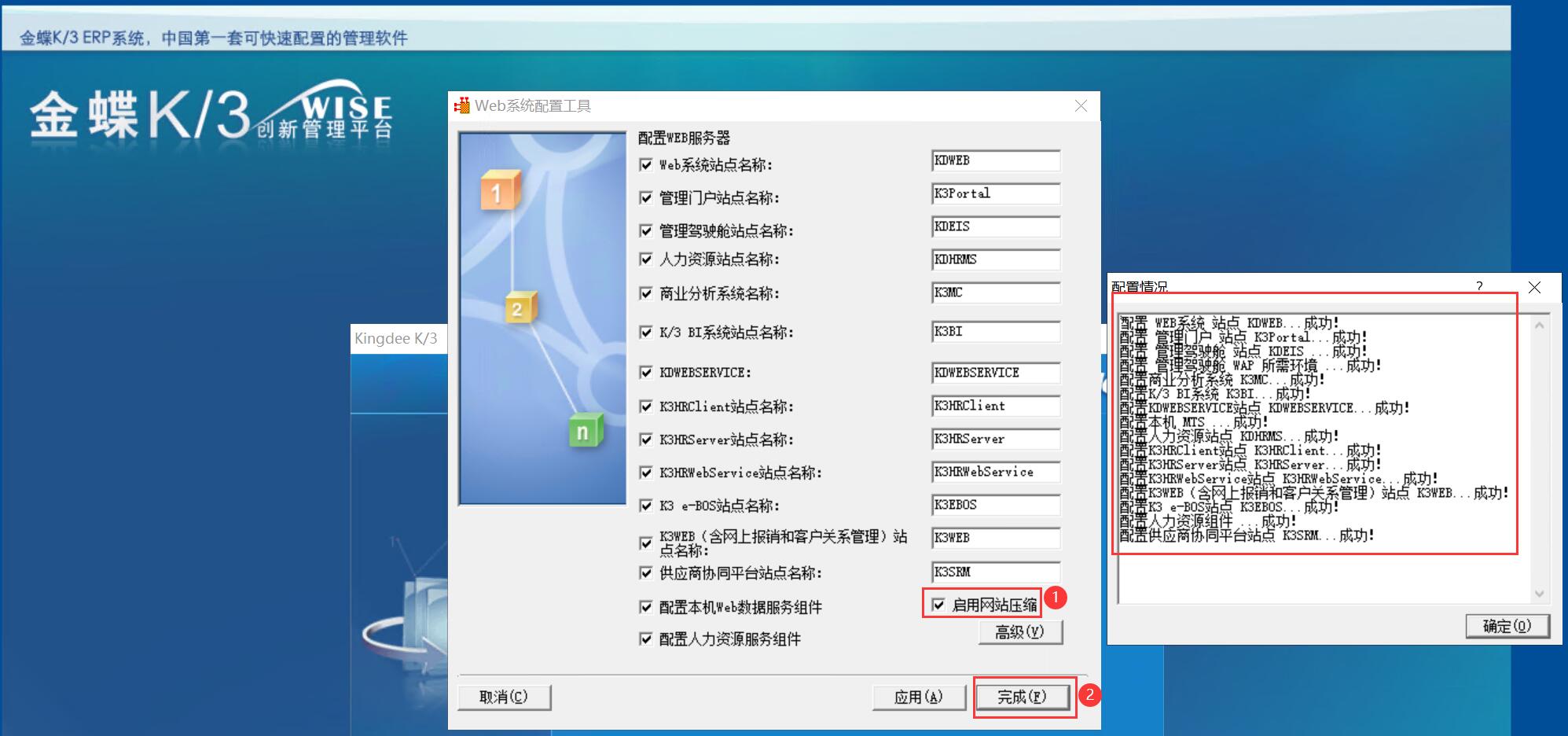This screenshot has height=736, width=1568.
Task: Click the K3EBOS name field
Action: tap(996, 505)
